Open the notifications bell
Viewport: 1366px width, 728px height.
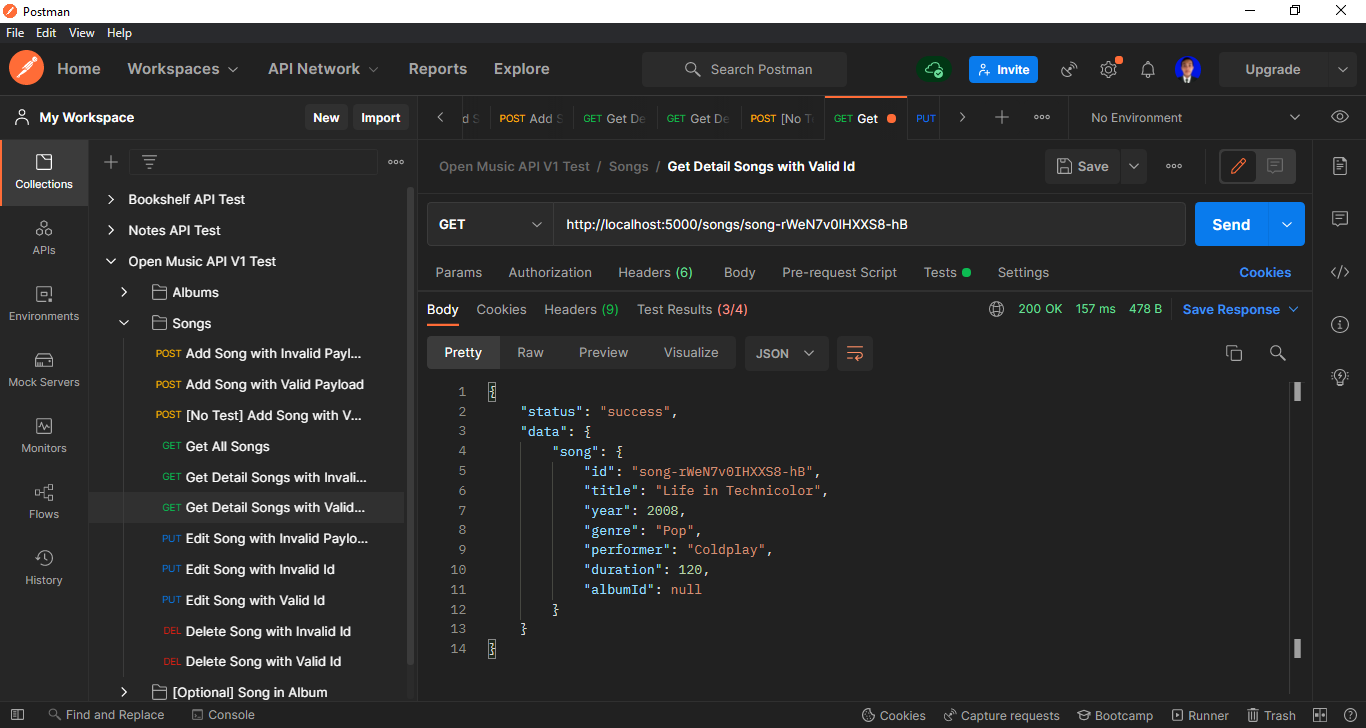(x=1148, y=69)
